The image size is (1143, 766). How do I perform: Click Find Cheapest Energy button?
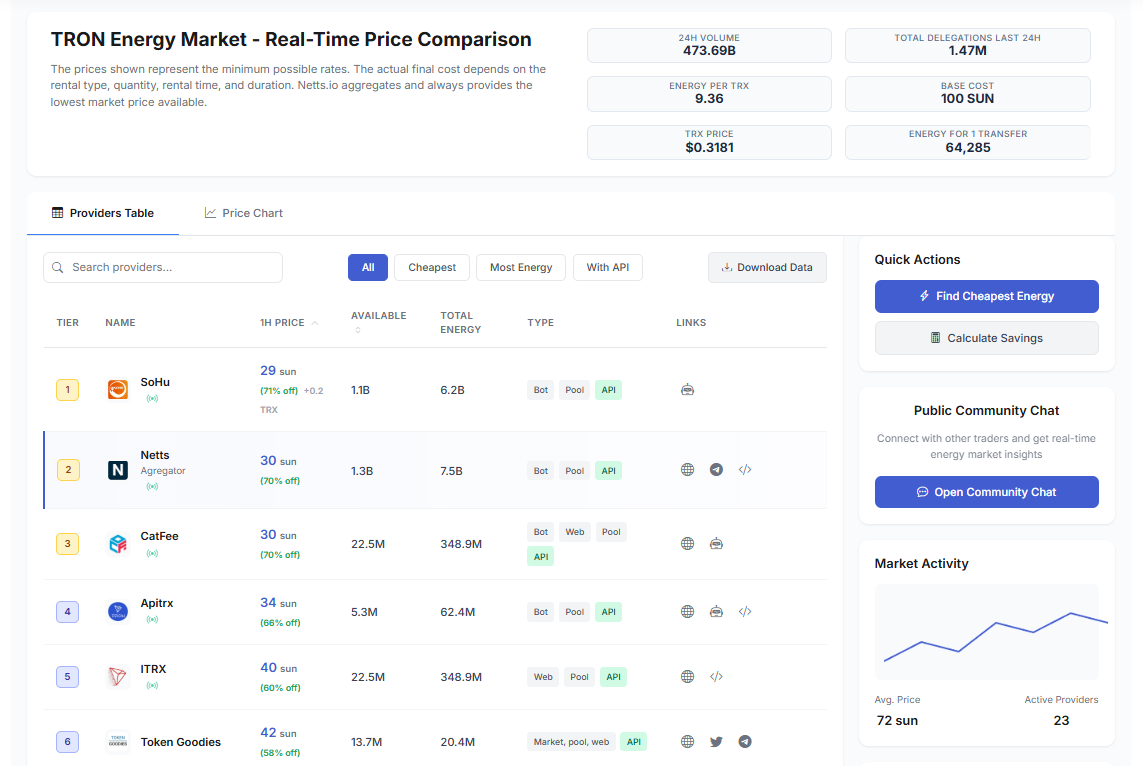[x=986, y=297]
